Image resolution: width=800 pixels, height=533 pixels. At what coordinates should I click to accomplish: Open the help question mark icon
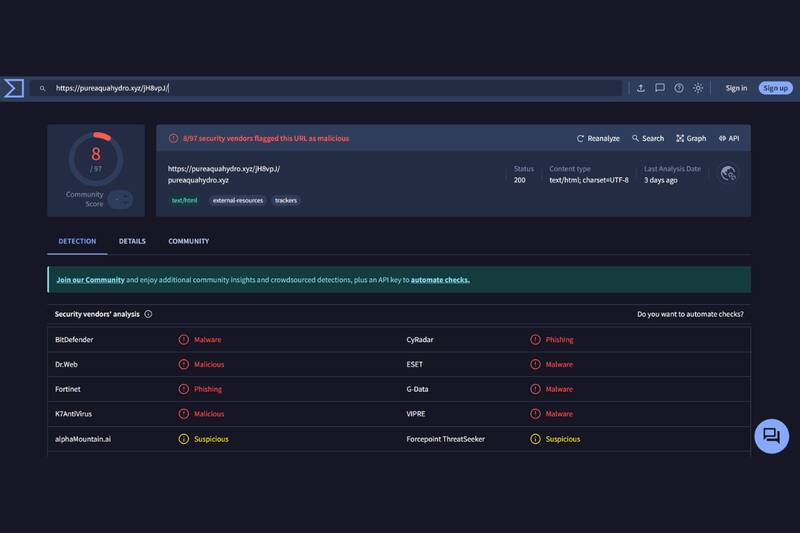click(679, 88)
